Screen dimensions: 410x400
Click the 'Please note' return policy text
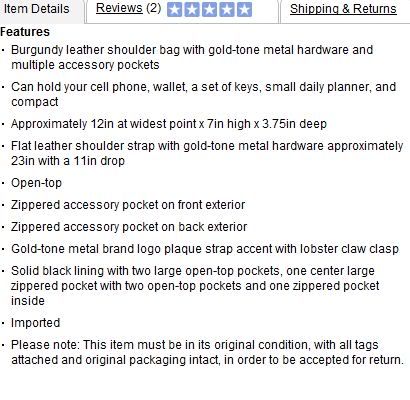(207, 352)
